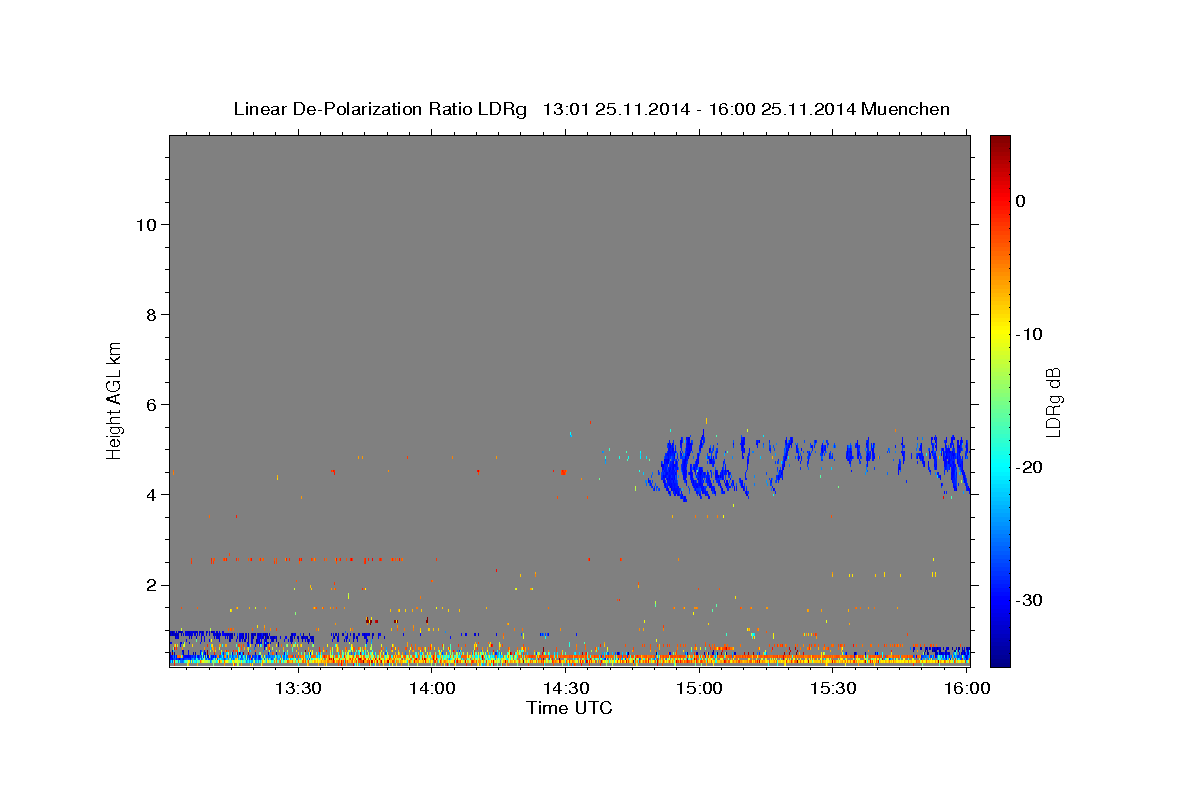The height and width of the screenshot is (800, 1200).
Task: Click the 14:30 time tick label
Action: coord(565,688)
